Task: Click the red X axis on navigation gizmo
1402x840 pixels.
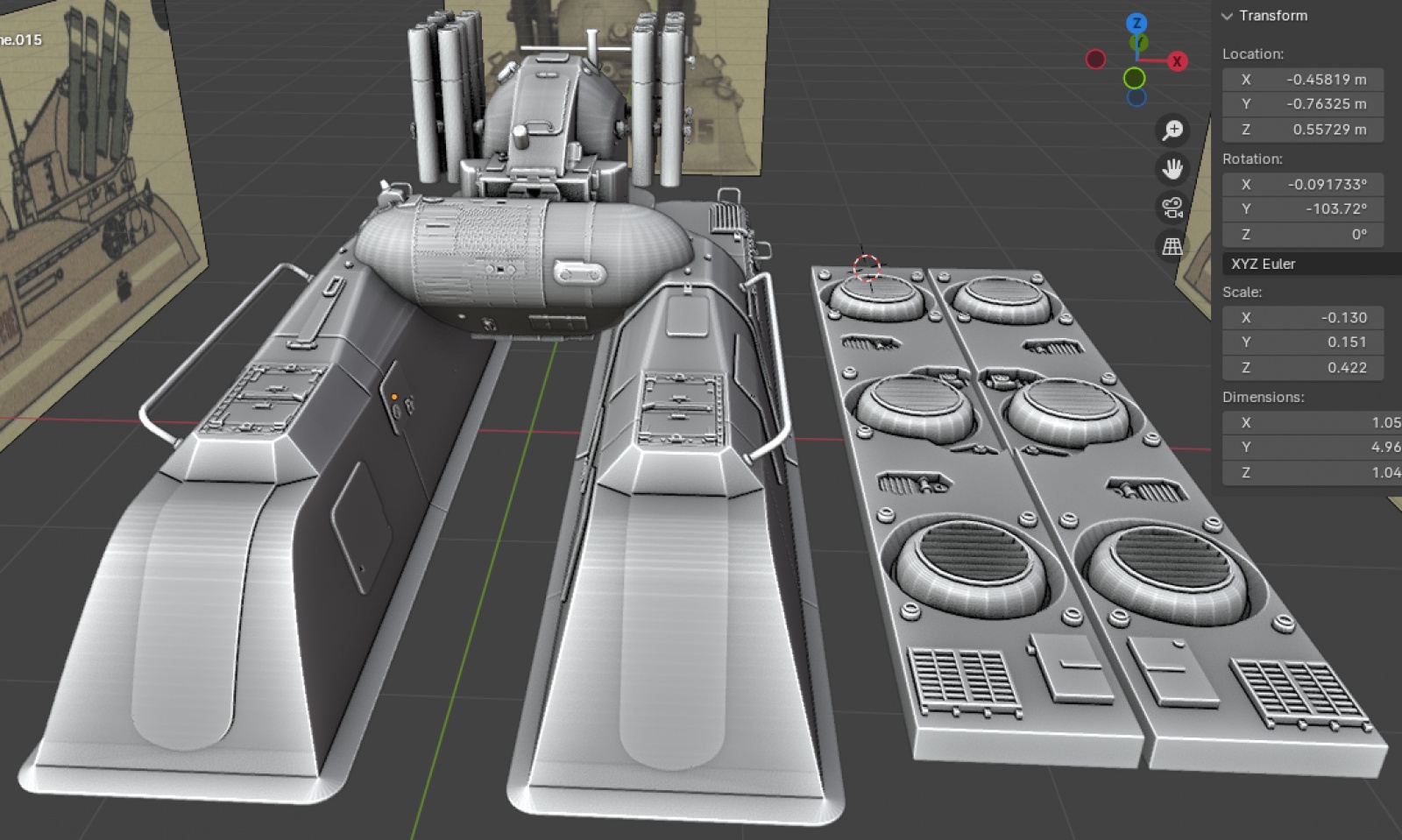Action: [x=1177, y=60]
